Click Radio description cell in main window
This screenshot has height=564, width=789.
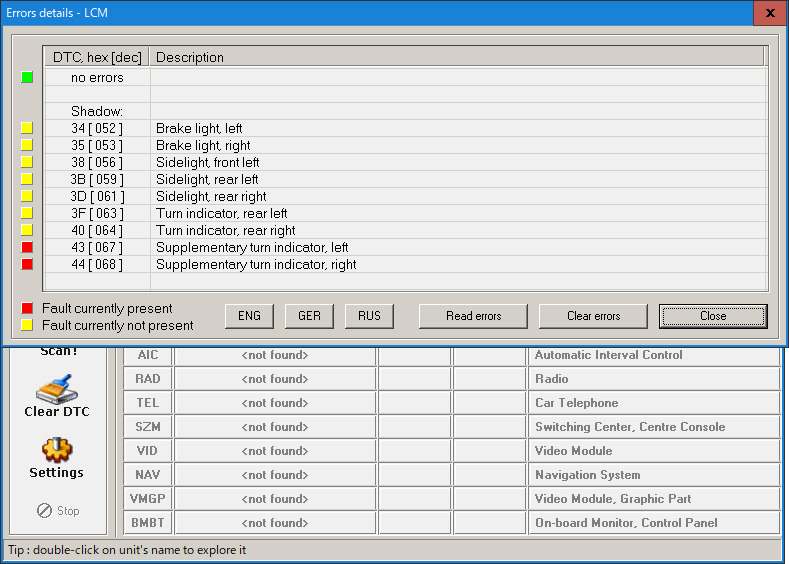(x=654, y=379)
